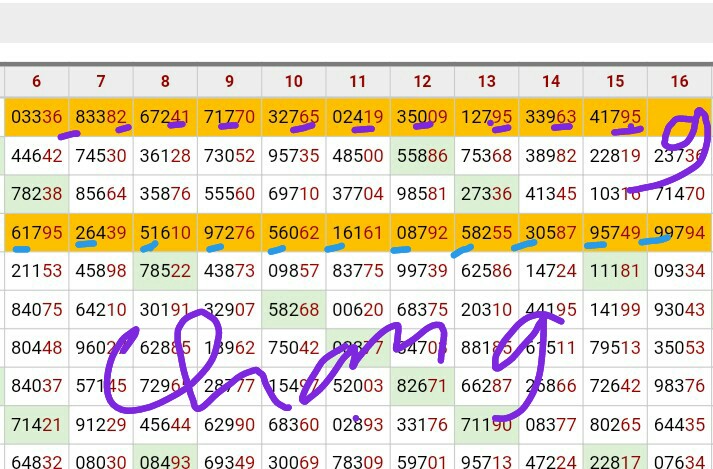Click column header 13
This screenshot has width=713, height=469.
tap(487, 82)
